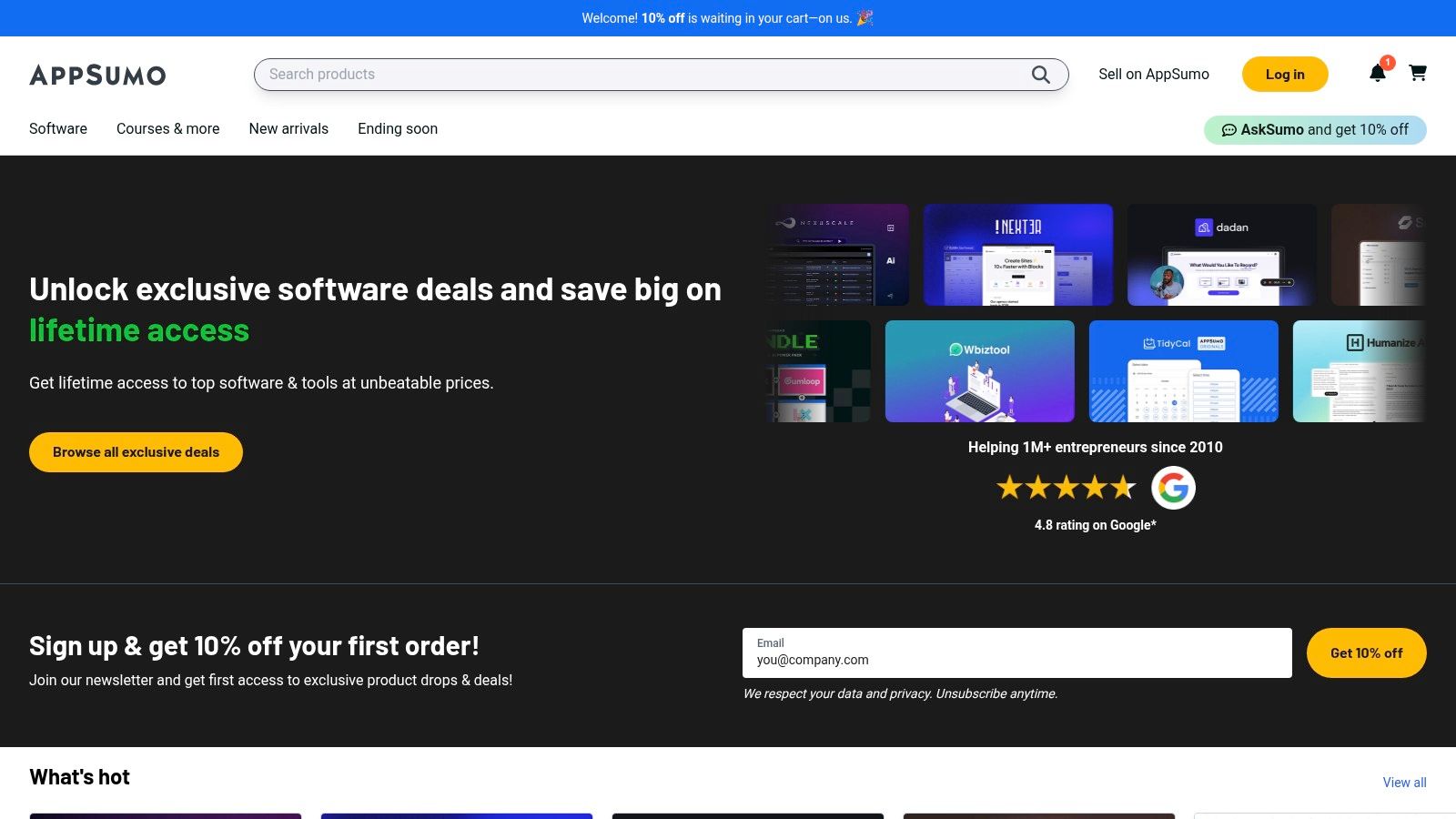Open the dadan deal thumbnail
This screenshot has width=1456, height=819.
1222,255
